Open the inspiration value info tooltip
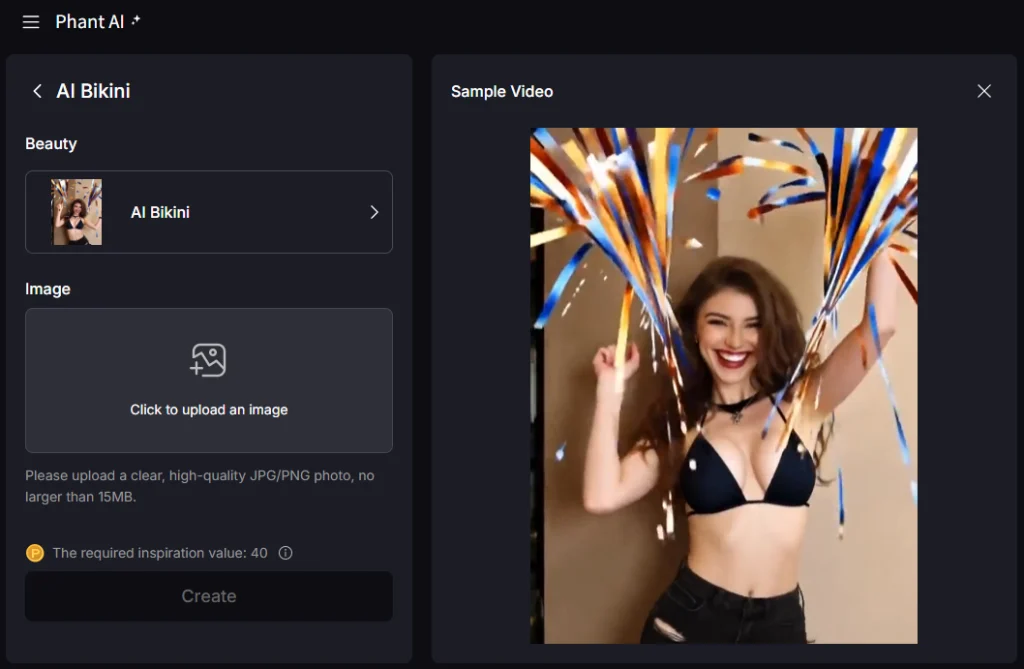1024x669 pixels. (x=285, y=552)
